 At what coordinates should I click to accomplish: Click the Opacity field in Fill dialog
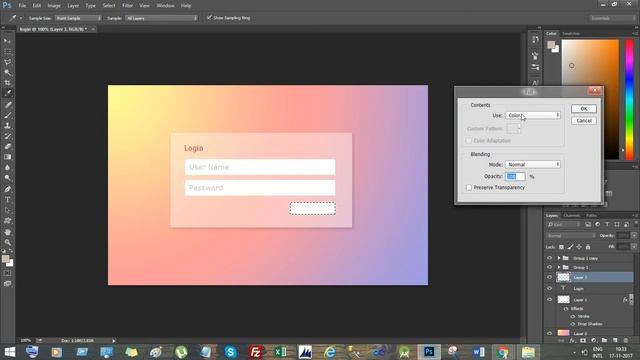(x=515, y=176)
